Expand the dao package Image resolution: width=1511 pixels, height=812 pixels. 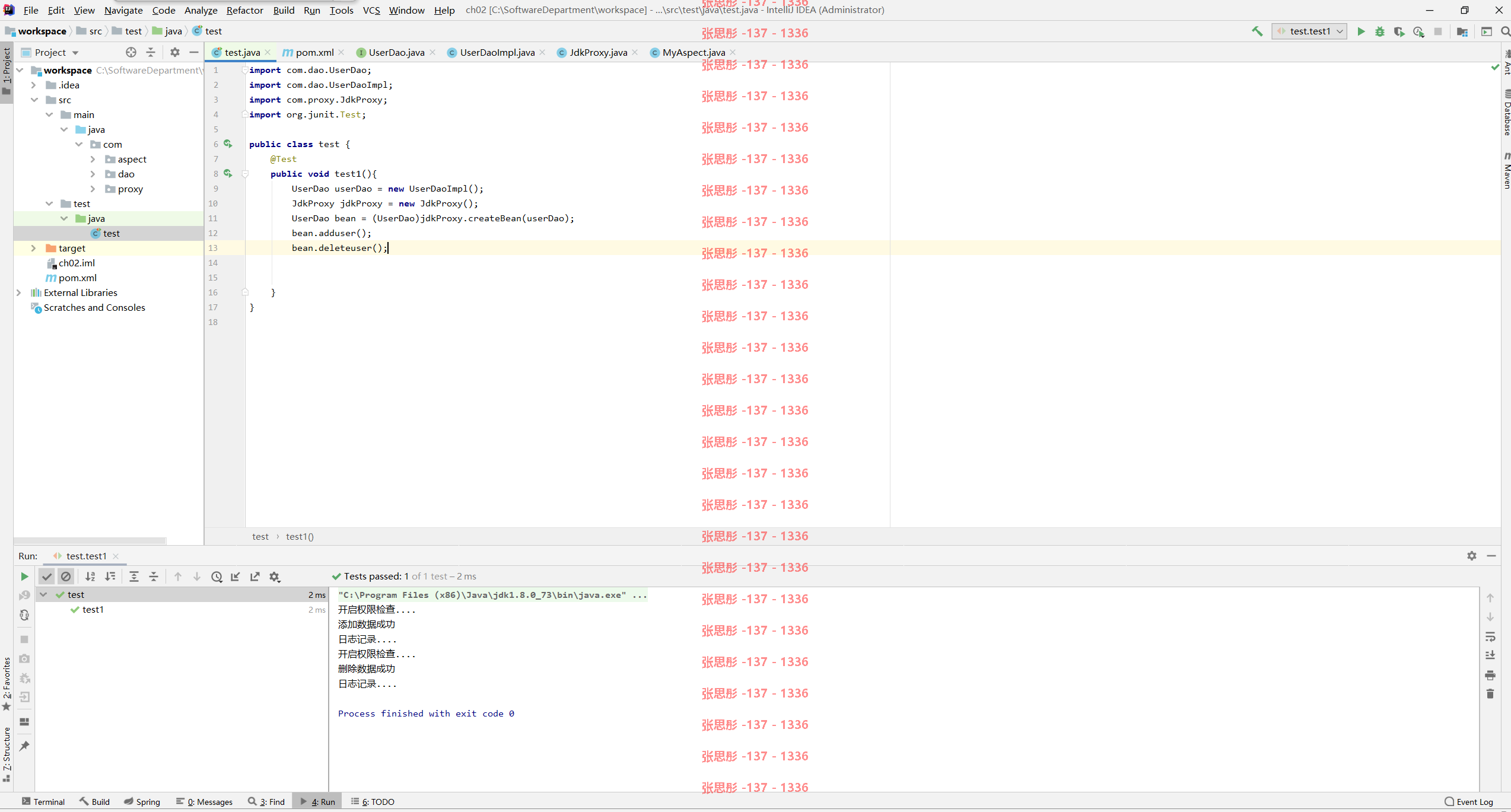pyautogui.click(x=93, y=174)
